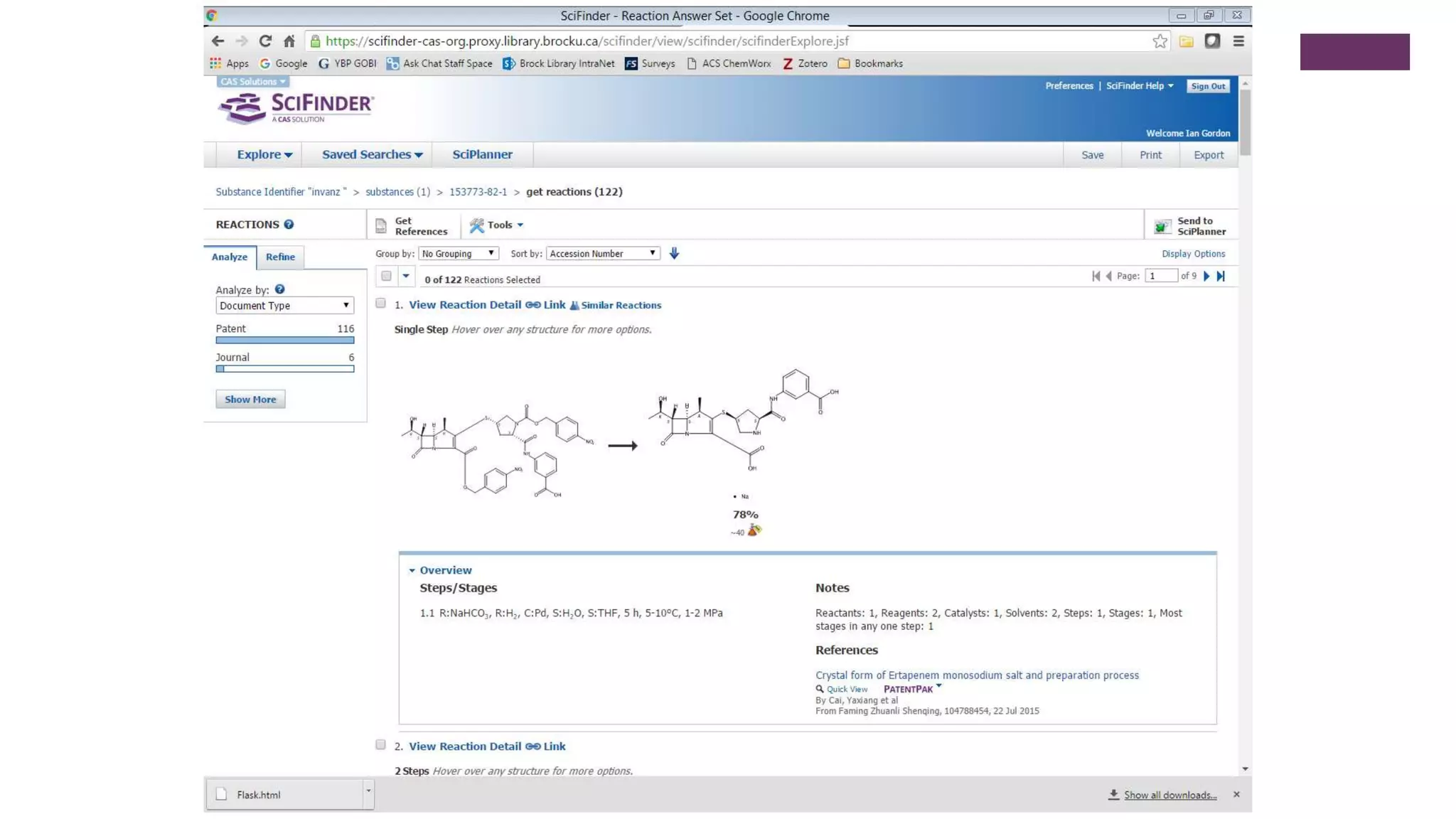This screenshot has height=819, width=1456.
Task: Click the Patent document type bar
Action: pyautogui.click(x=284, y=340)
